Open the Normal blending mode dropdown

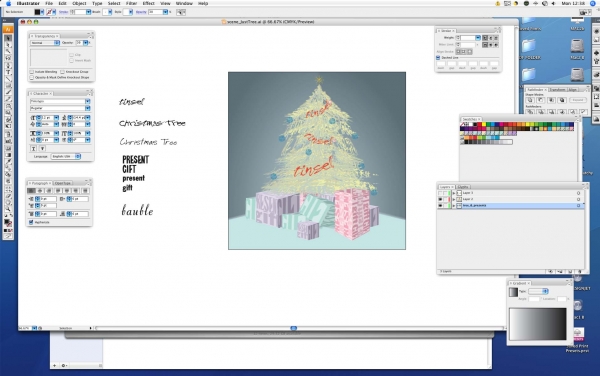[45, 43]
